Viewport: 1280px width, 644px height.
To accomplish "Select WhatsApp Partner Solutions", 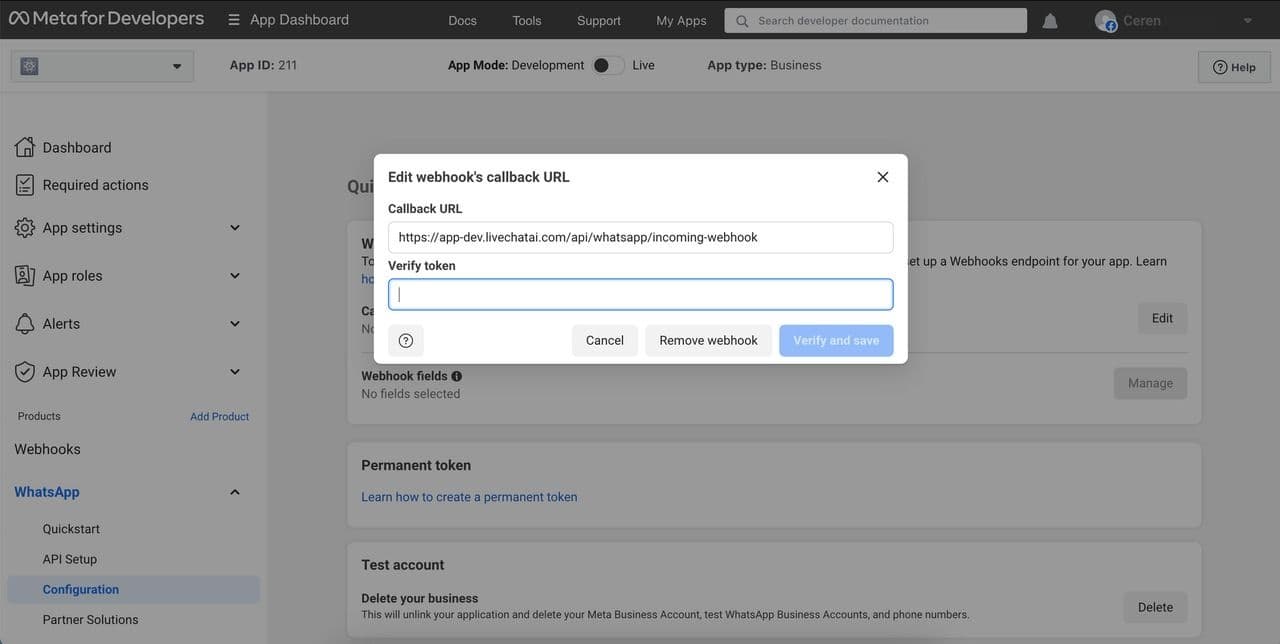I will [90, 620].
